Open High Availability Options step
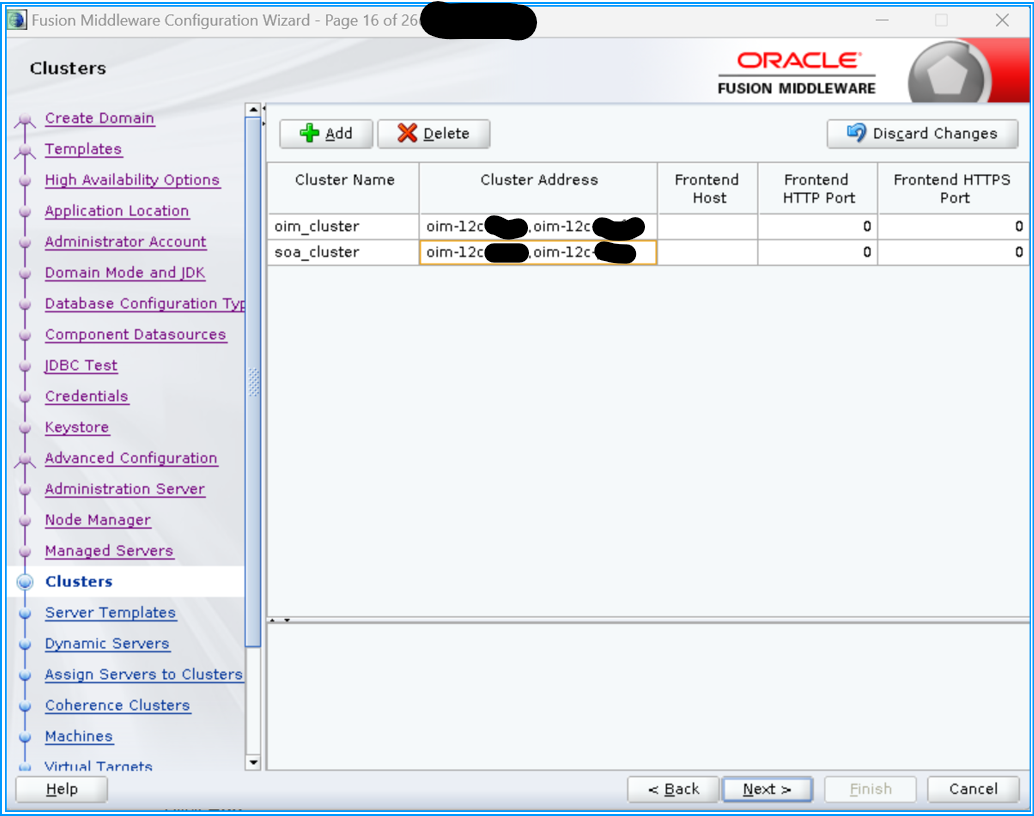Image resolution: width=1034 pixels, height=816 pixels. coord(132,180)
